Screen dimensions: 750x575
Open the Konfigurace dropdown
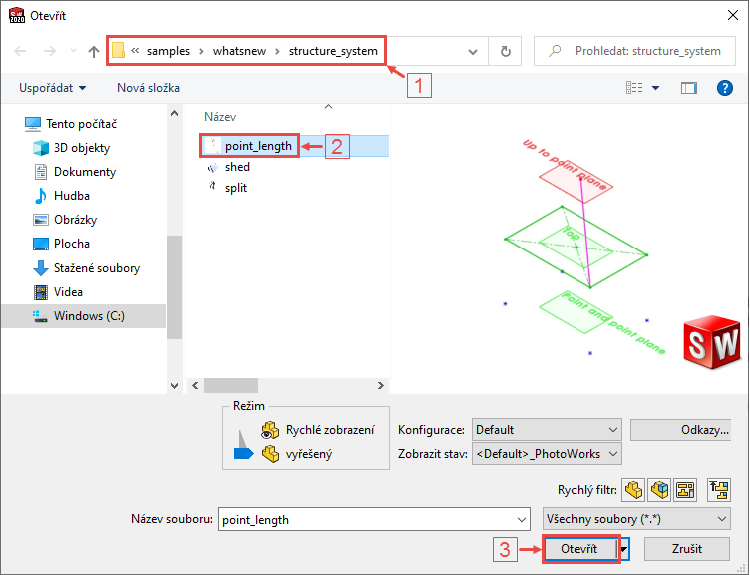coord(546,430)
